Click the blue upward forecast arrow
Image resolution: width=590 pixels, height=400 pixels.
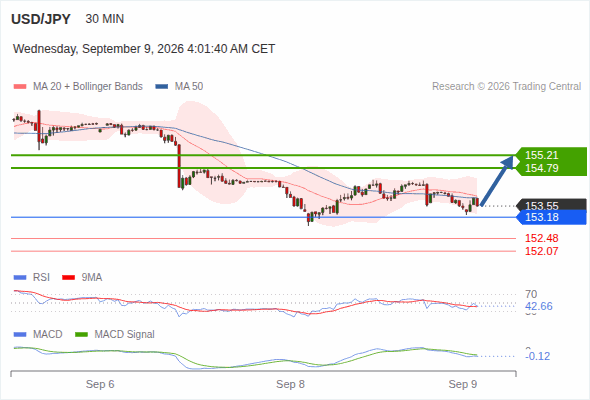(497, 181)
